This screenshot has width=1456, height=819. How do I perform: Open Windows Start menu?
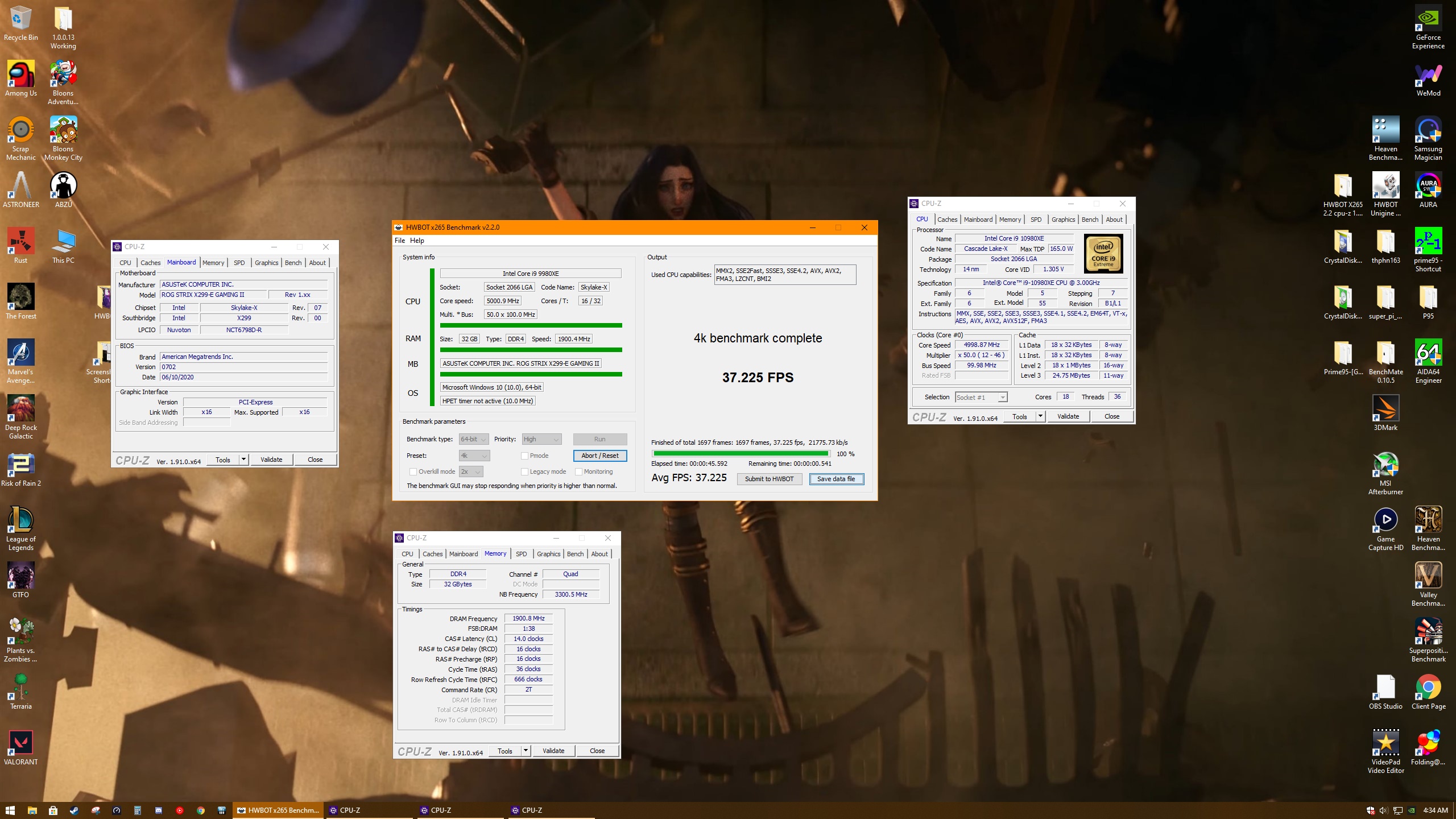[10, 810]
